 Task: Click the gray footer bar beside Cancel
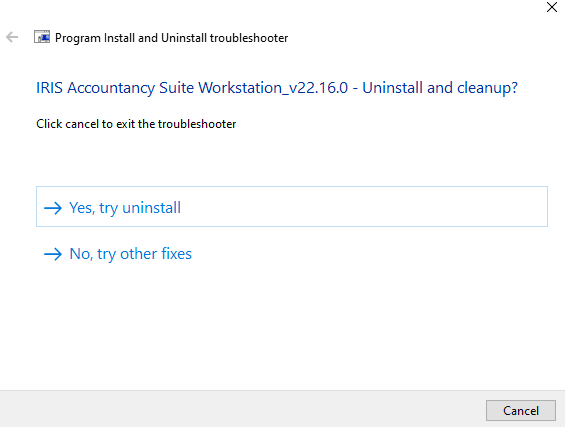[241, 409]
